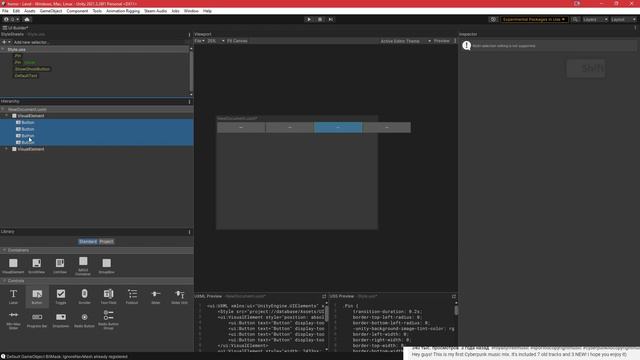Start Play mode
The width and height of the screenshot is (640, 360).
pyautogui.click(x=309, y=19)
